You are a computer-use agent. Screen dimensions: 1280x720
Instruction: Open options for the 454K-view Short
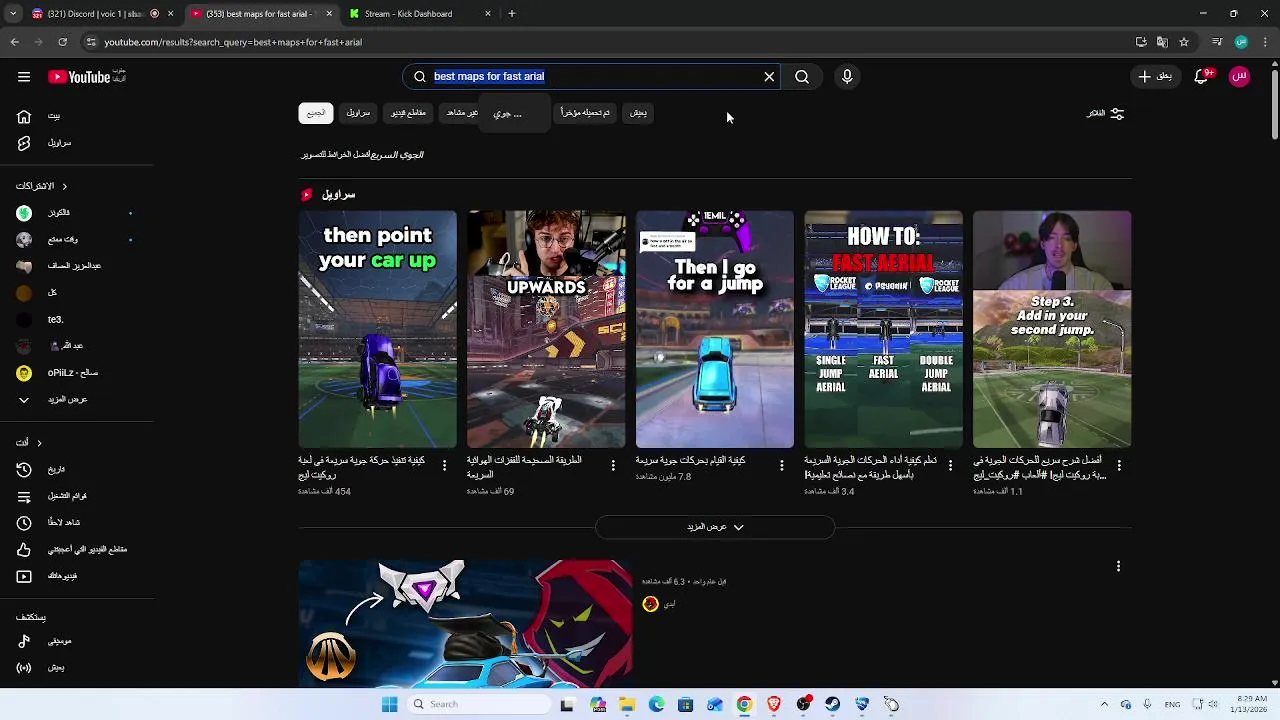pyautogui.click(x=444, y=465)
